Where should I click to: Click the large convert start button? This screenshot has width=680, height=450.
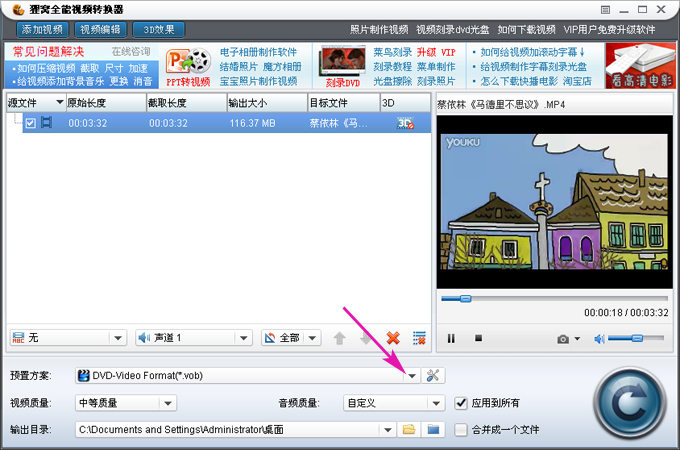click(x=630, y=403)
